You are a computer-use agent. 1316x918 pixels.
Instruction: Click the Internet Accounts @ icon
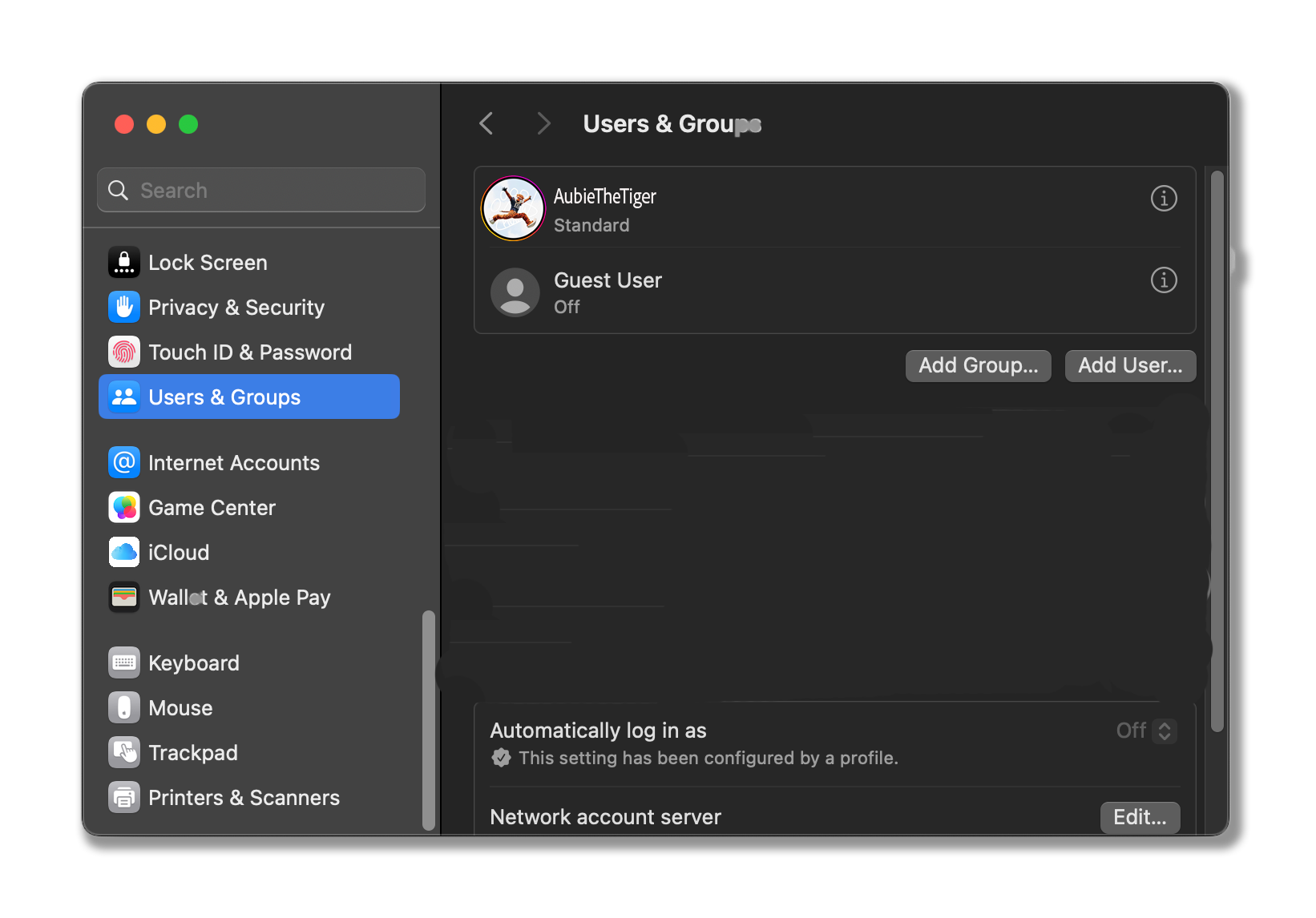click(124, 463)
